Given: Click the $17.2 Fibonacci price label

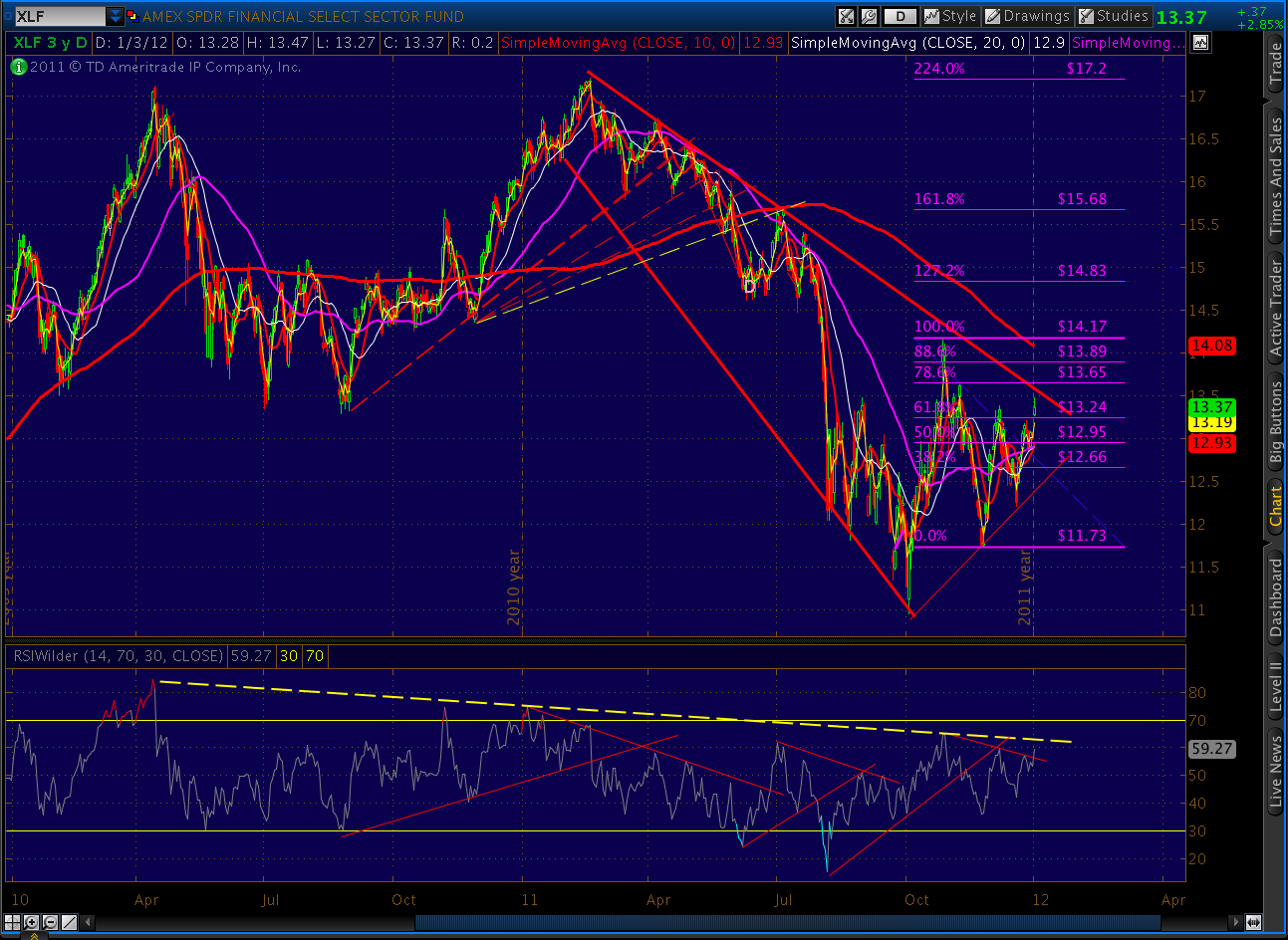Looking at the screenshot, I should pyautogui.click(x=1086, y=69).
